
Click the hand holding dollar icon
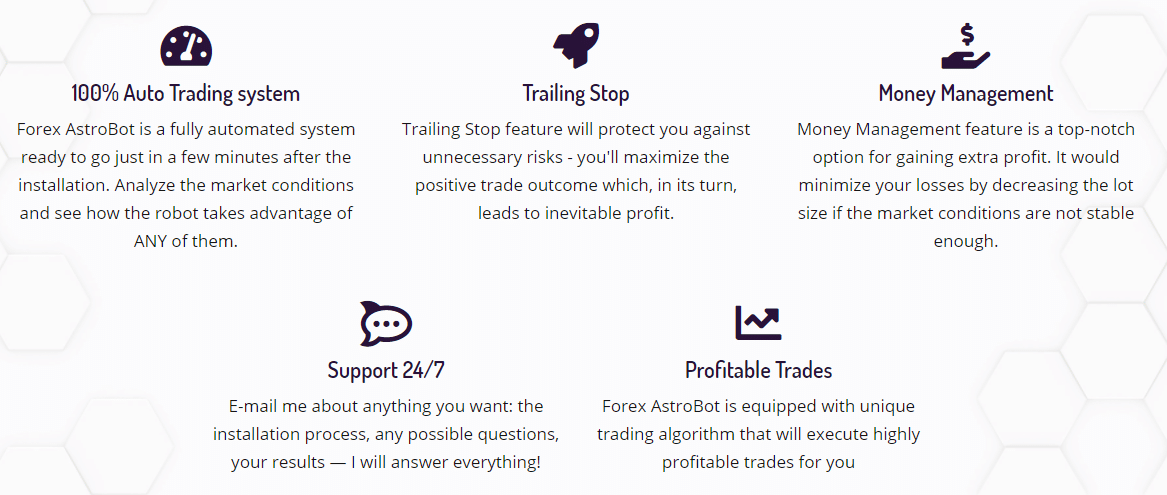pos(965,46)
